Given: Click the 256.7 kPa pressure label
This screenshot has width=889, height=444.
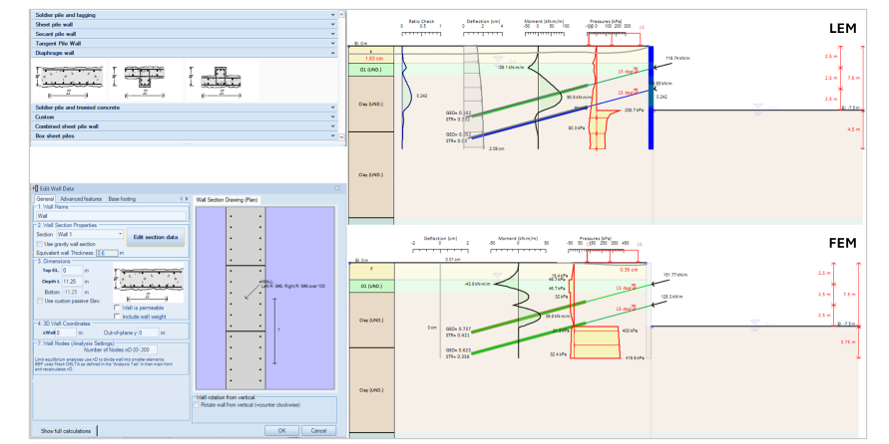Looking at the screenshot, I should pos(634,110).
